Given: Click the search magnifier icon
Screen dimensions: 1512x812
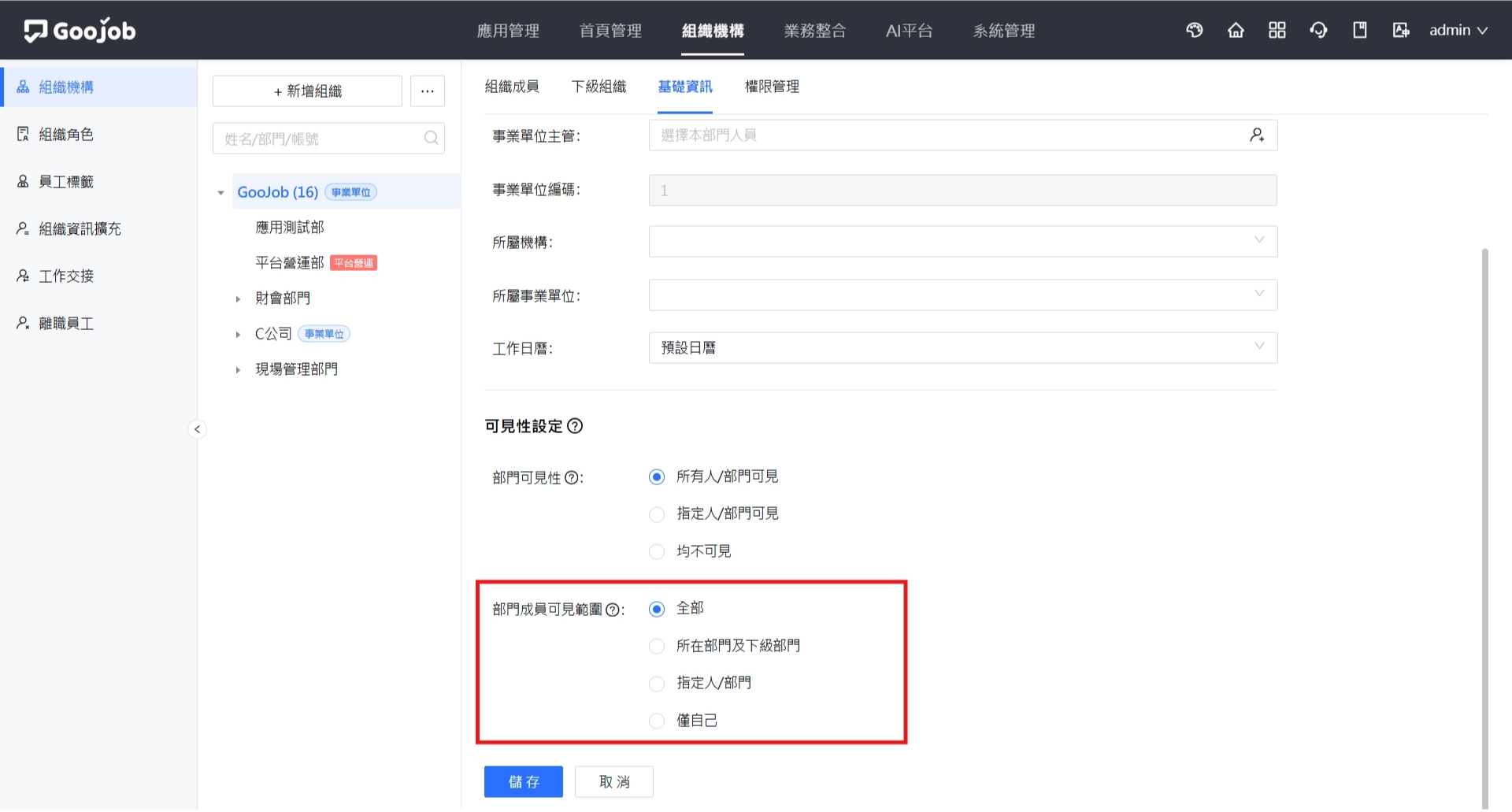Looking at the screenshot, I should coord(431,138).
